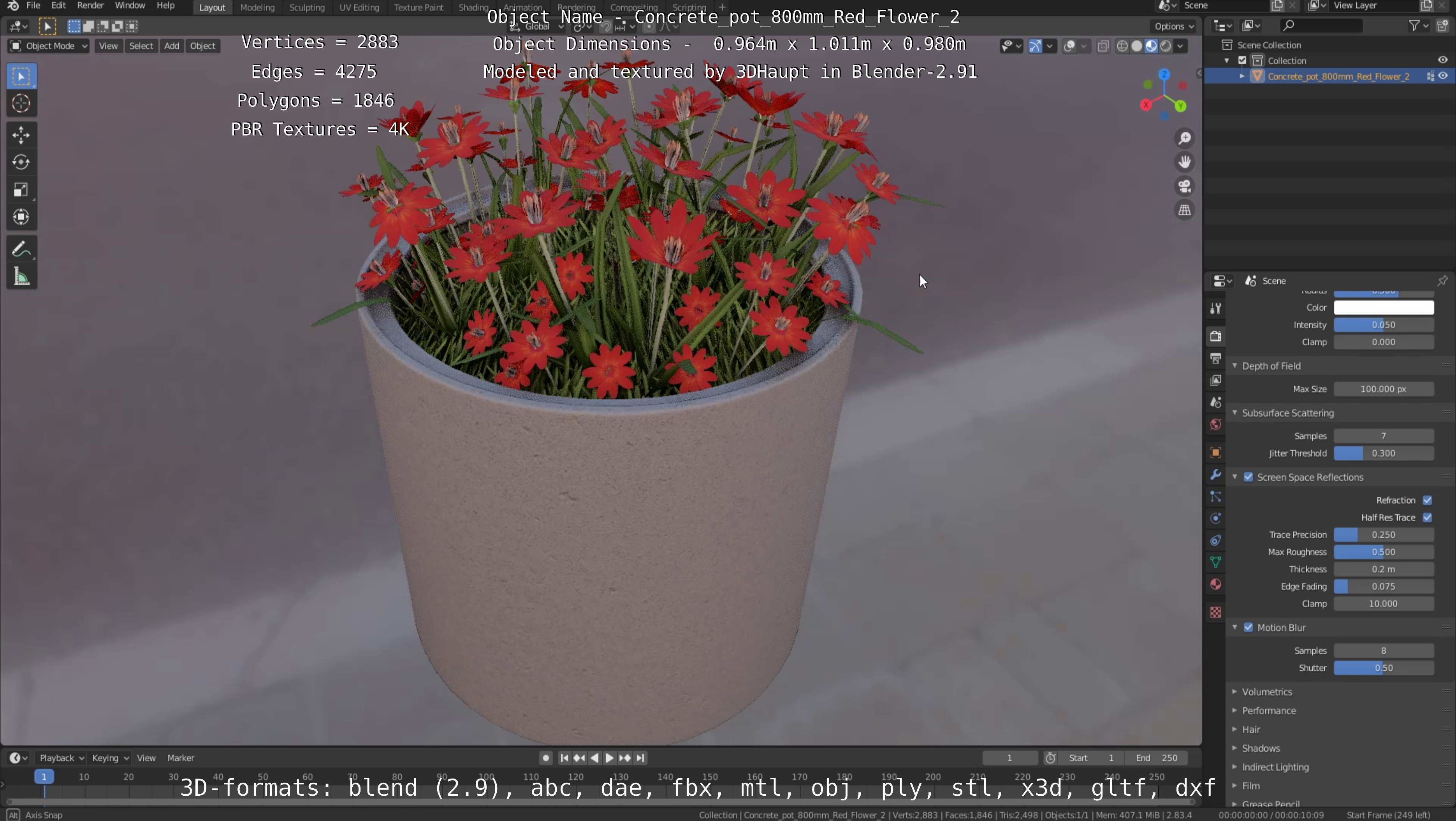1456x821 pixels.
Task: Open the viewport Options dropdown
Action: [1174, 26]
